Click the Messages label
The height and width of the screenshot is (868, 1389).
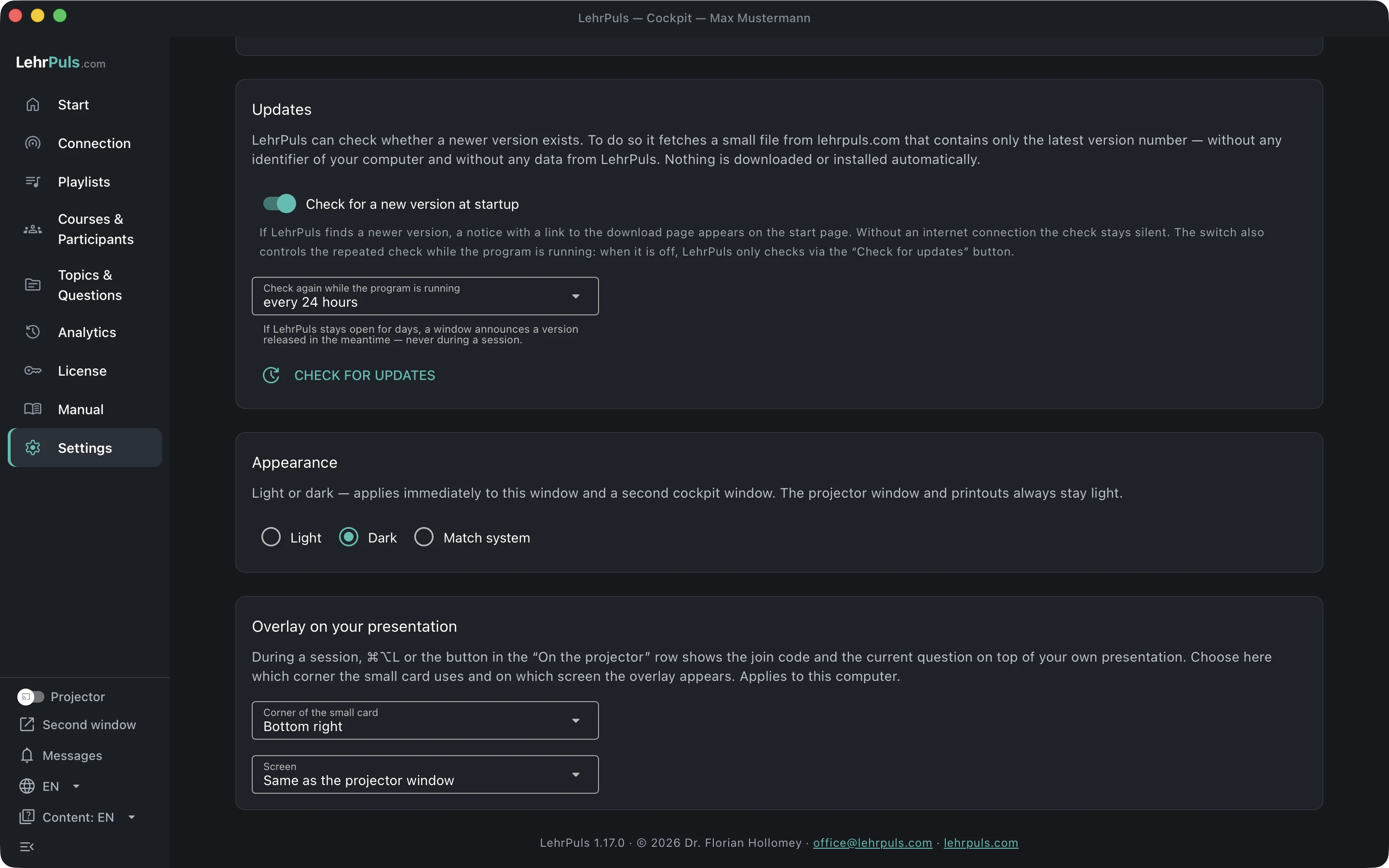(x=72, y=756)
